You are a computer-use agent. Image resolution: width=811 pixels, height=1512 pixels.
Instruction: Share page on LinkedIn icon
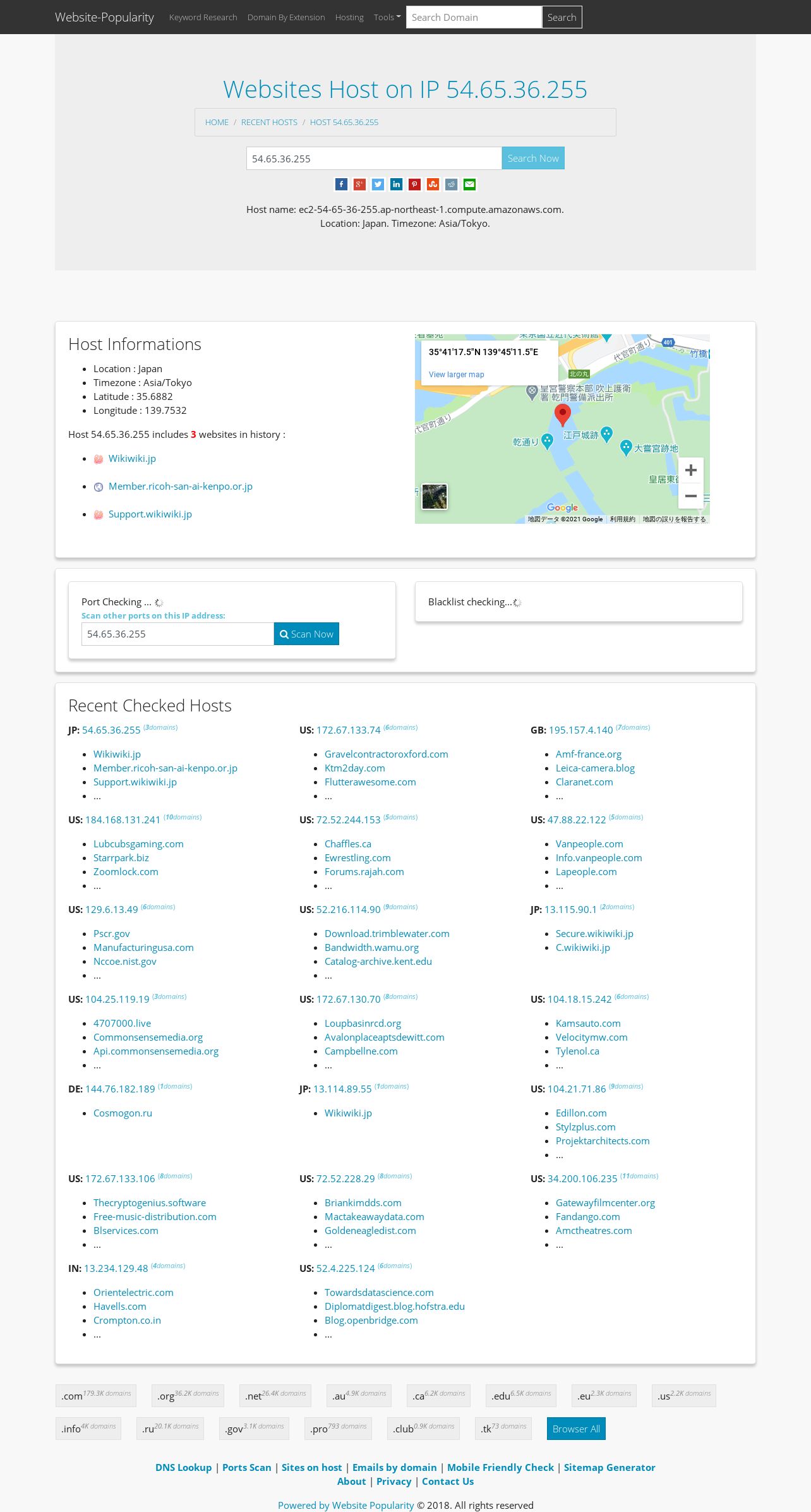(x=396, y=184)
